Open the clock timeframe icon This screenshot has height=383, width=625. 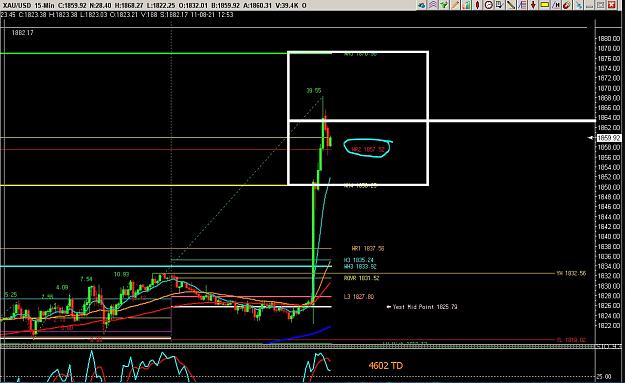(x=488, y=5)
